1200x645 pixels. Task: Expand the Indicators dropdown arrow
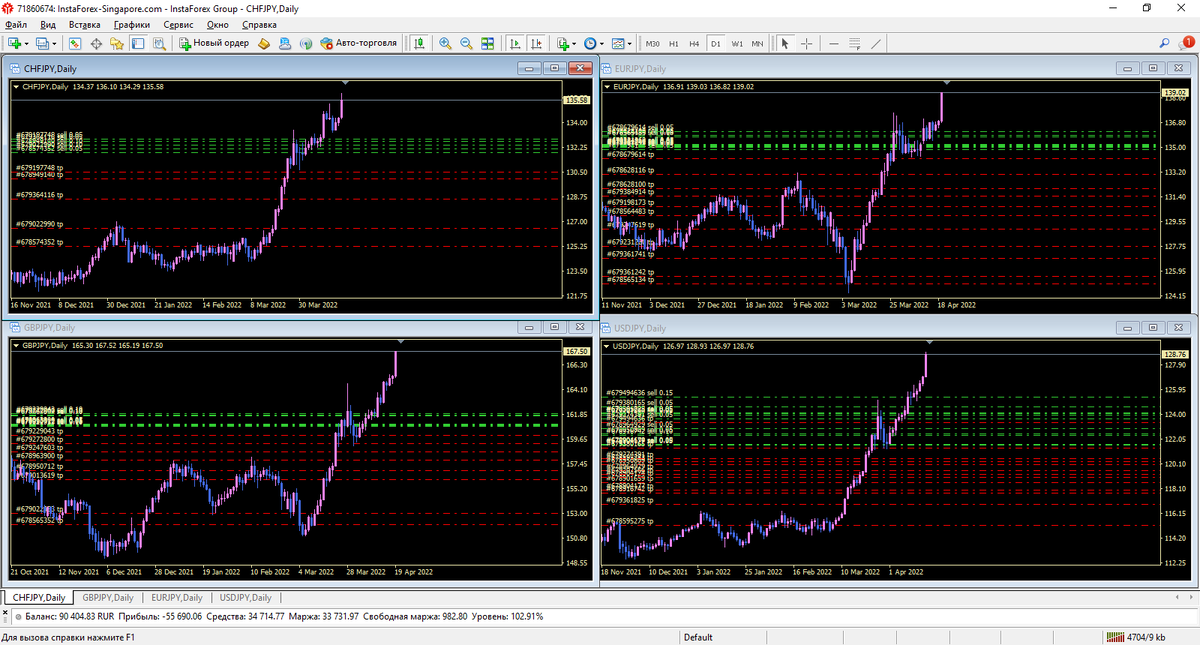[x=574, y=44]
